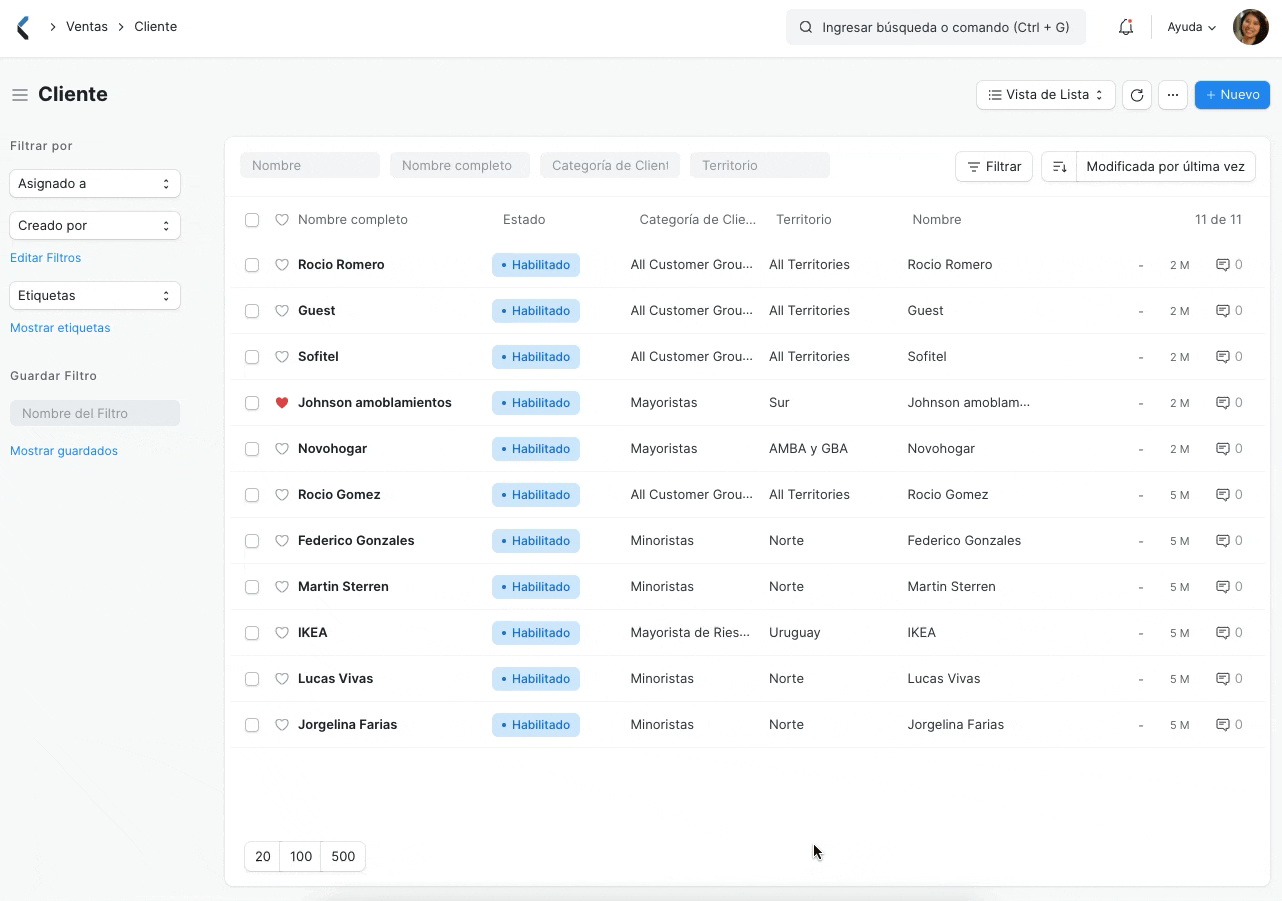The height and width of the screenshot is (901, 1282).
Task: Open comments icon for Jorgelina Farias
Action: point(1222,725)
